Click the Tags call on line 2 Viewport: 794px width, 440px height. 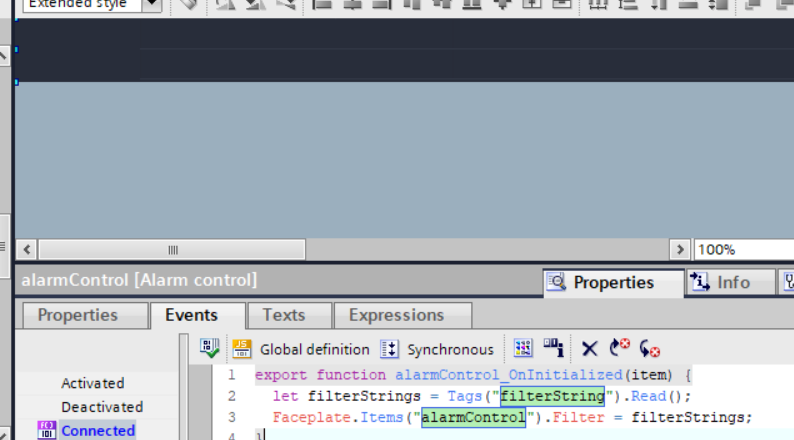tap(464, 396)
